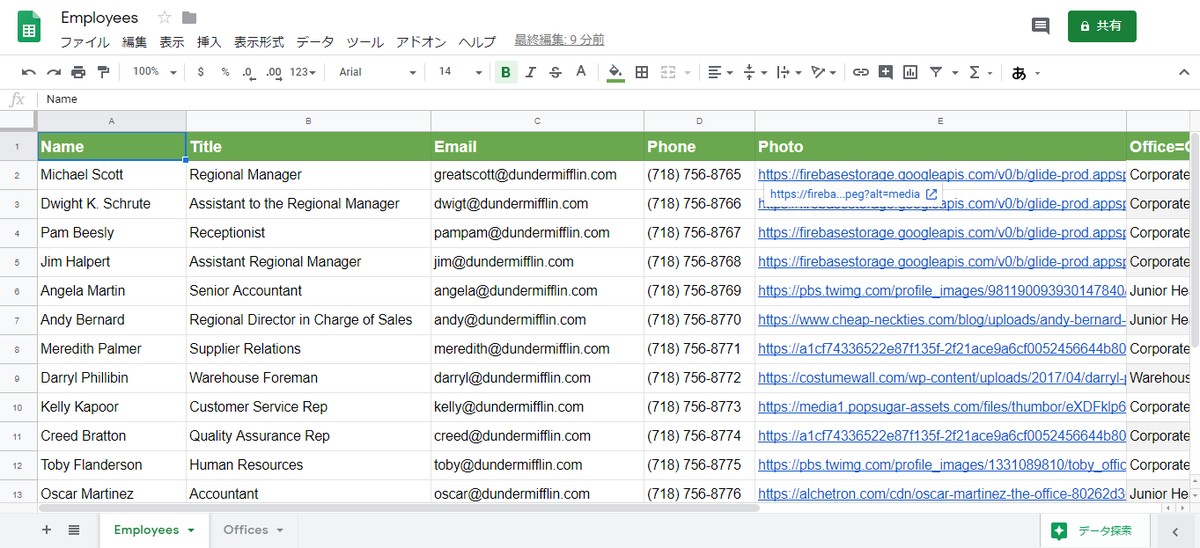Viewport: 1200px width, 548px height.
Task: Open the 挿入 menu
Action: coord(209,42)
